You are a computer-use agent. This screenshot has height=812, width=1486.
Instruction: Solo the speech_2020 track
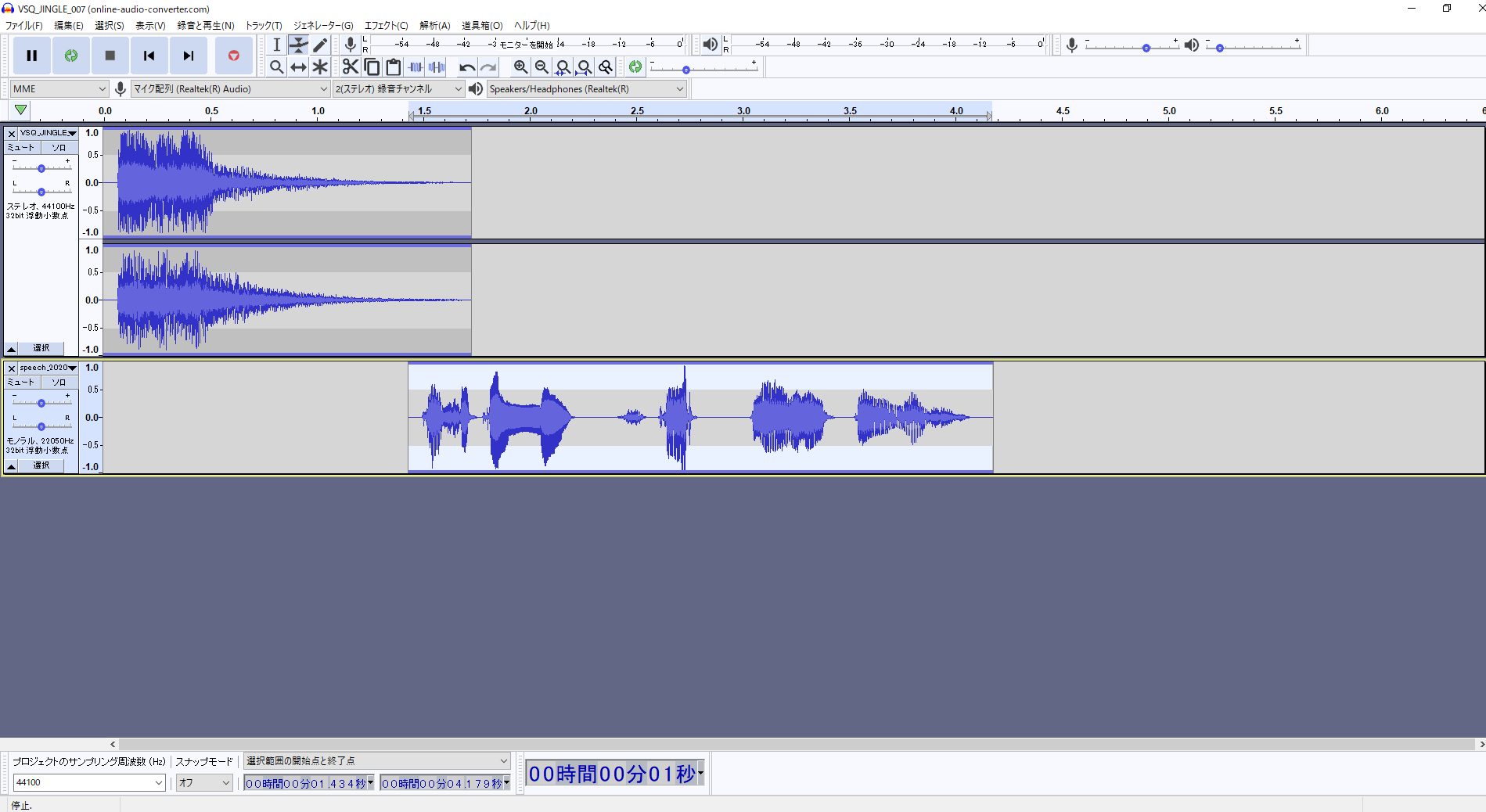coord(59,382)
